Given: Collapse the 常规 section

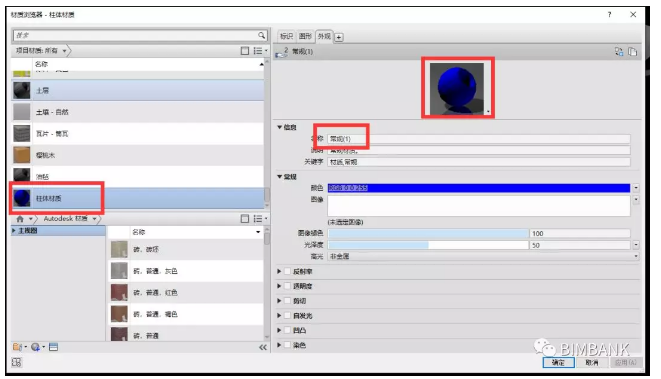Looking at the screenshot, I should pos(279,177).
